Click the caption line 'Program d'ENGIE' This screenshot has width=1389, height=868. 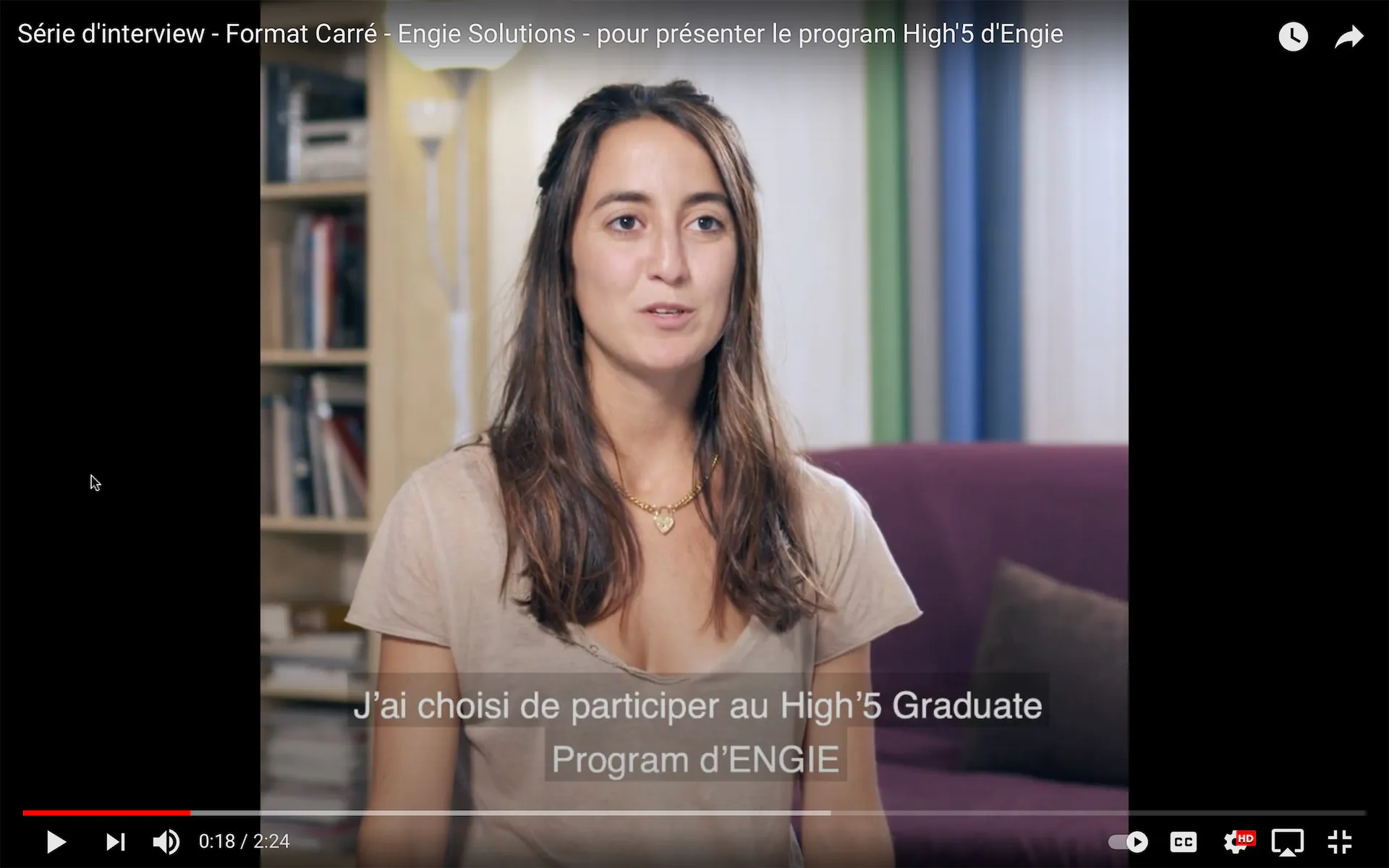pyautogui.click(x=695, y=760)
